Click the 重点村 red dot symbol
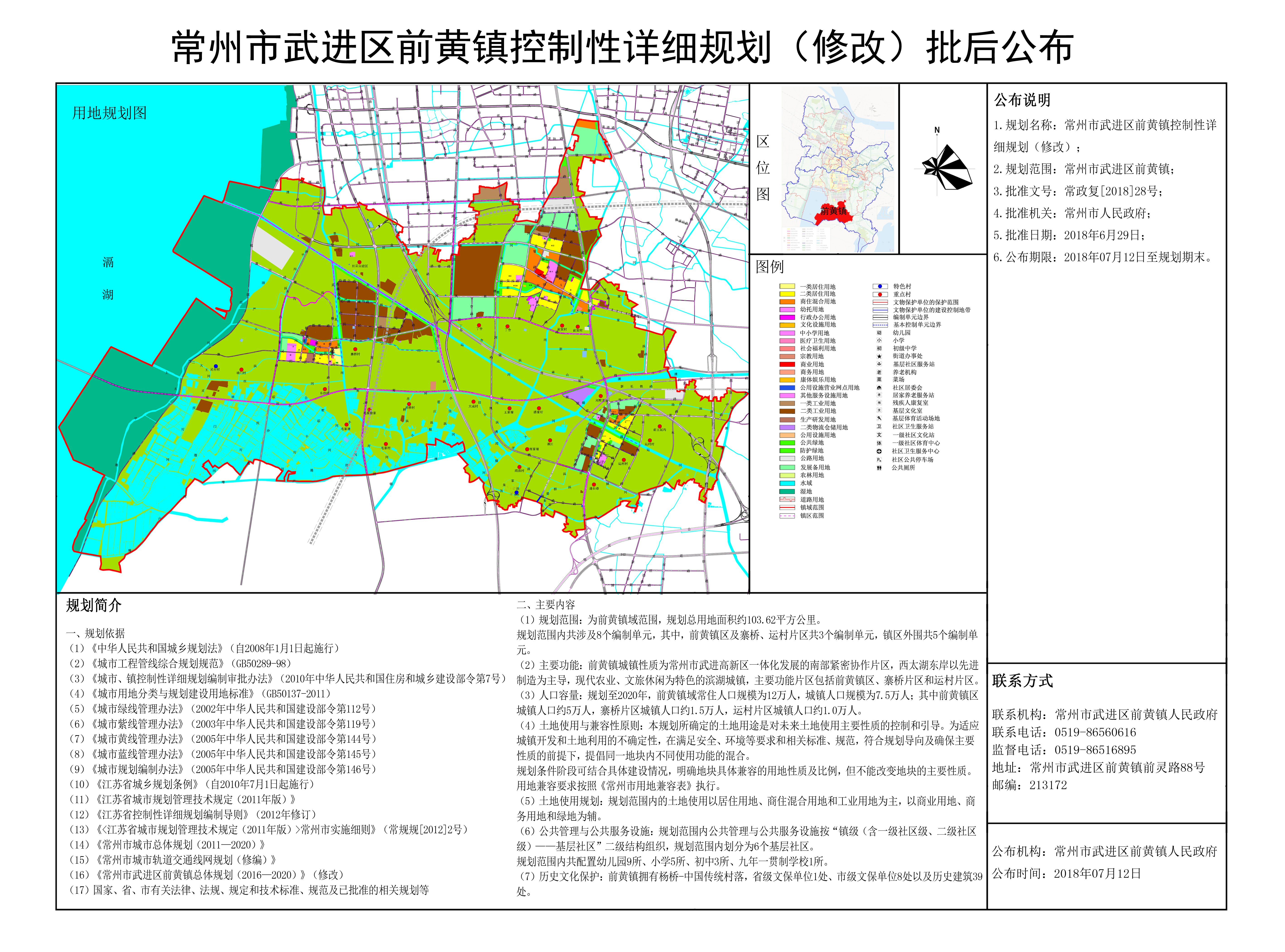Viewport: 1285px width, 952px height. [880, 295]
